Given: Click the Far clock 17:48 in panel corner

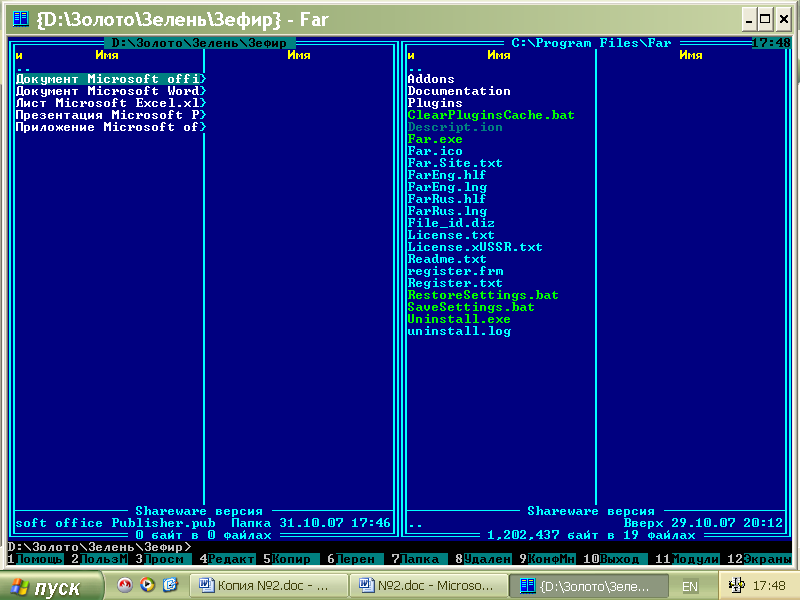Looking at the screenshot, I should pos(771,43).
